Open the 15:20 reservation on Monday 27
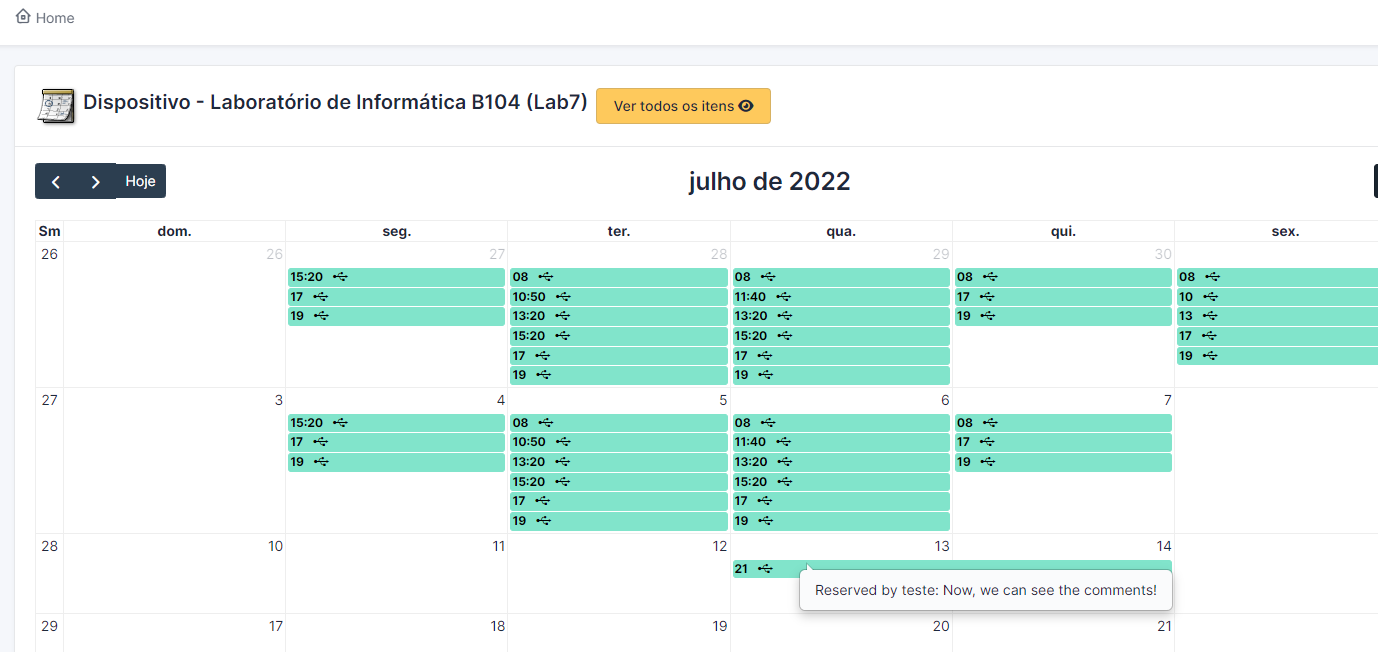 [396, 277]
